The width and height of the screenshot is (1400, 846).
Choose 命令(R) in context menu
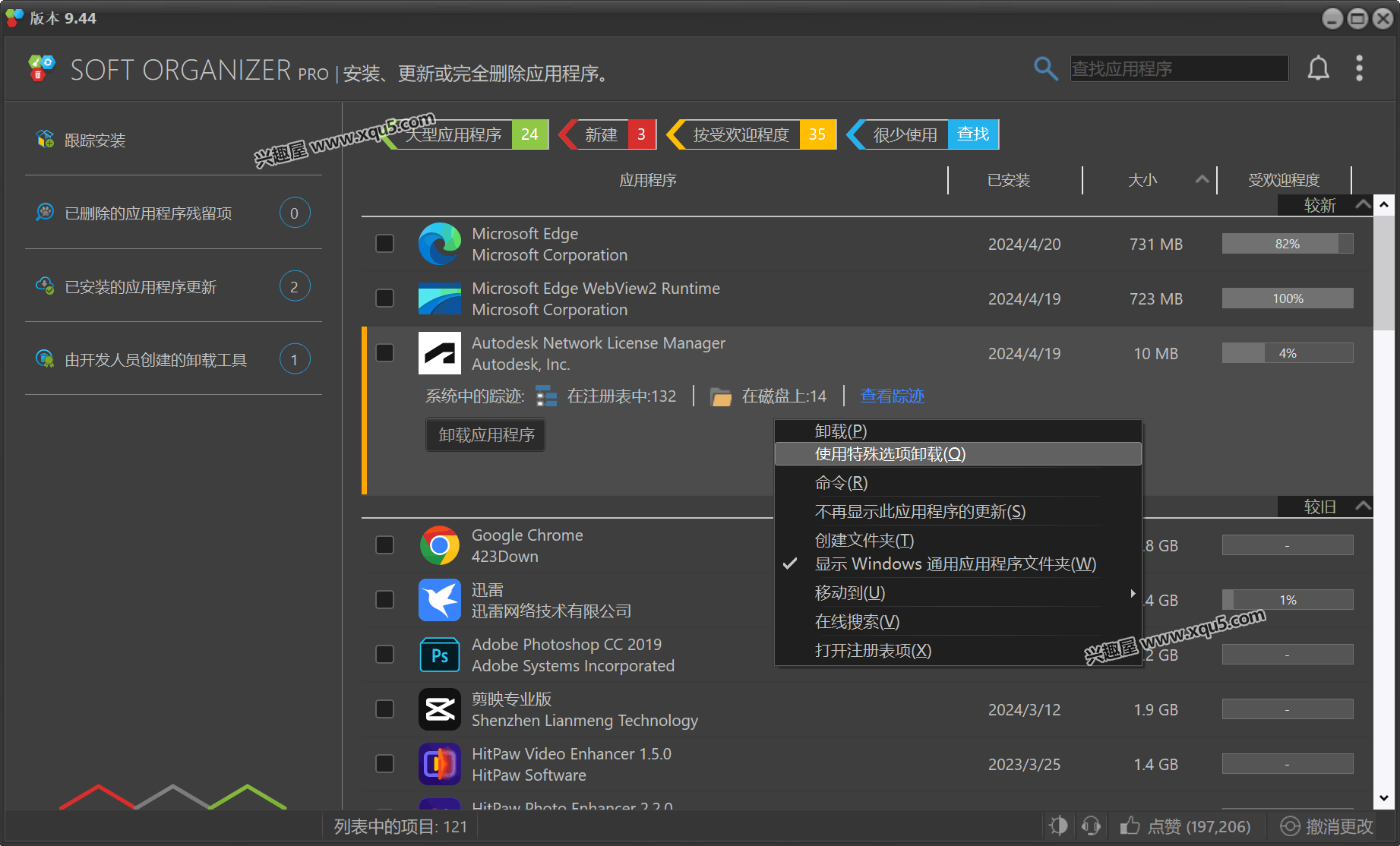[x=958, y=483]
